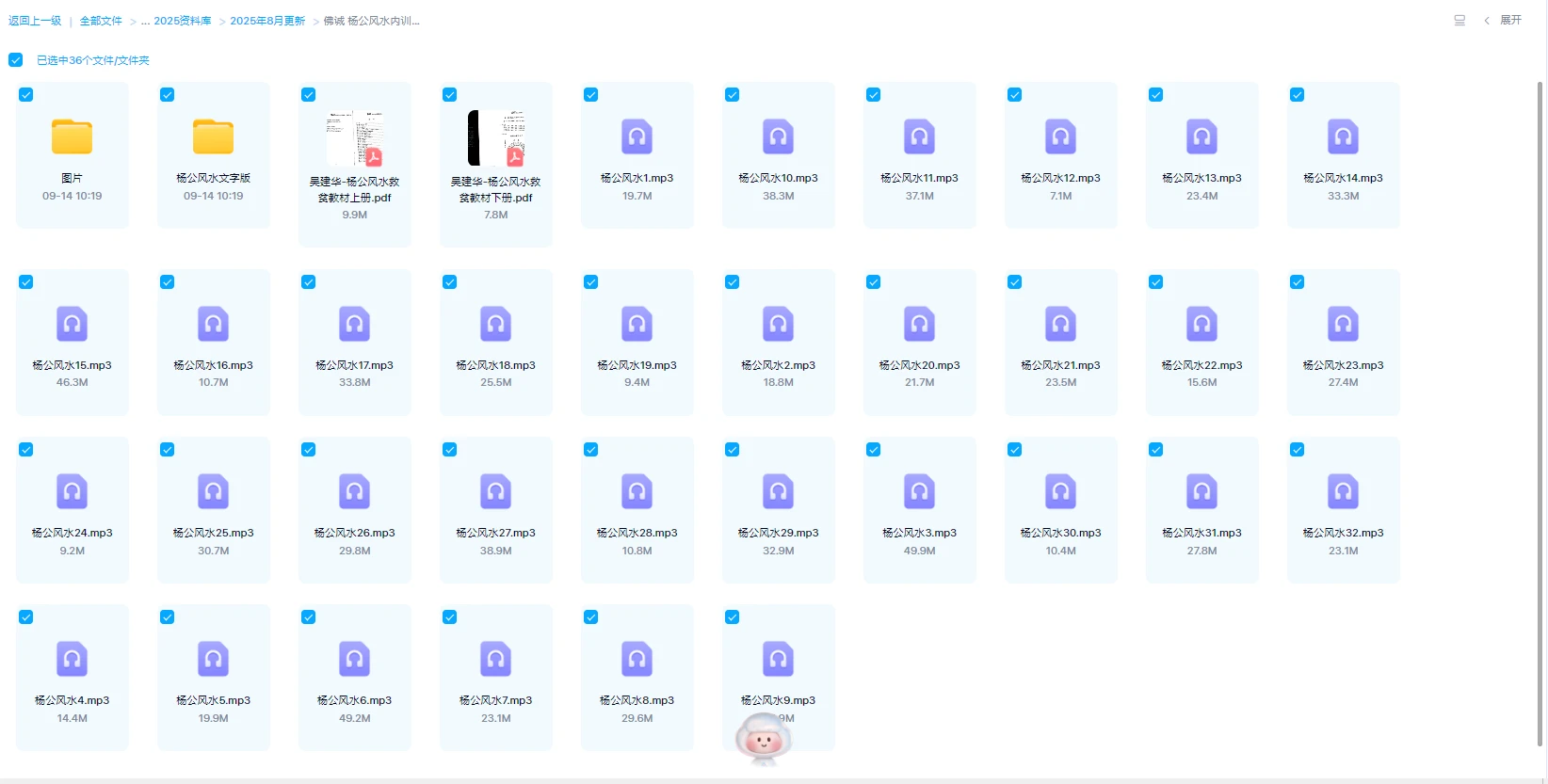The image size is (1548, 784).
Task: Switch view mode using list view icon
Action: tap(1459, 21)
